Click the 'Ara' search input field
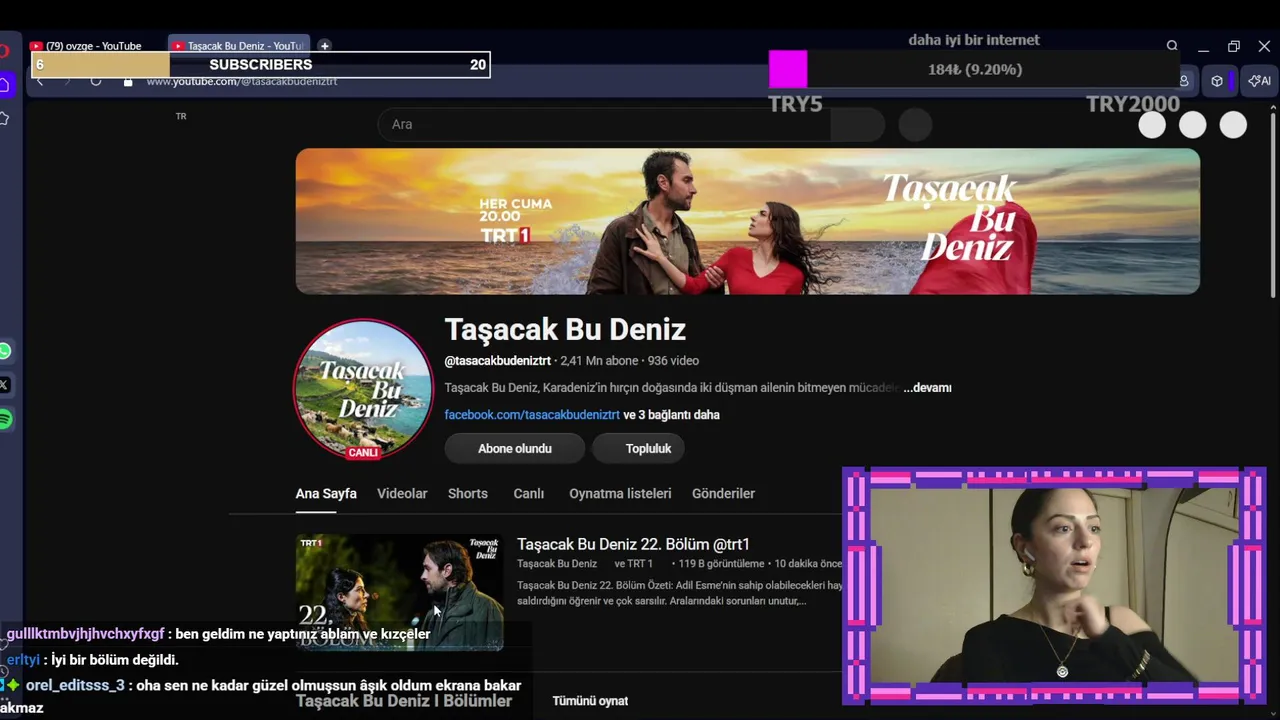Viewport: 1280px width, 720px height. 604,124
